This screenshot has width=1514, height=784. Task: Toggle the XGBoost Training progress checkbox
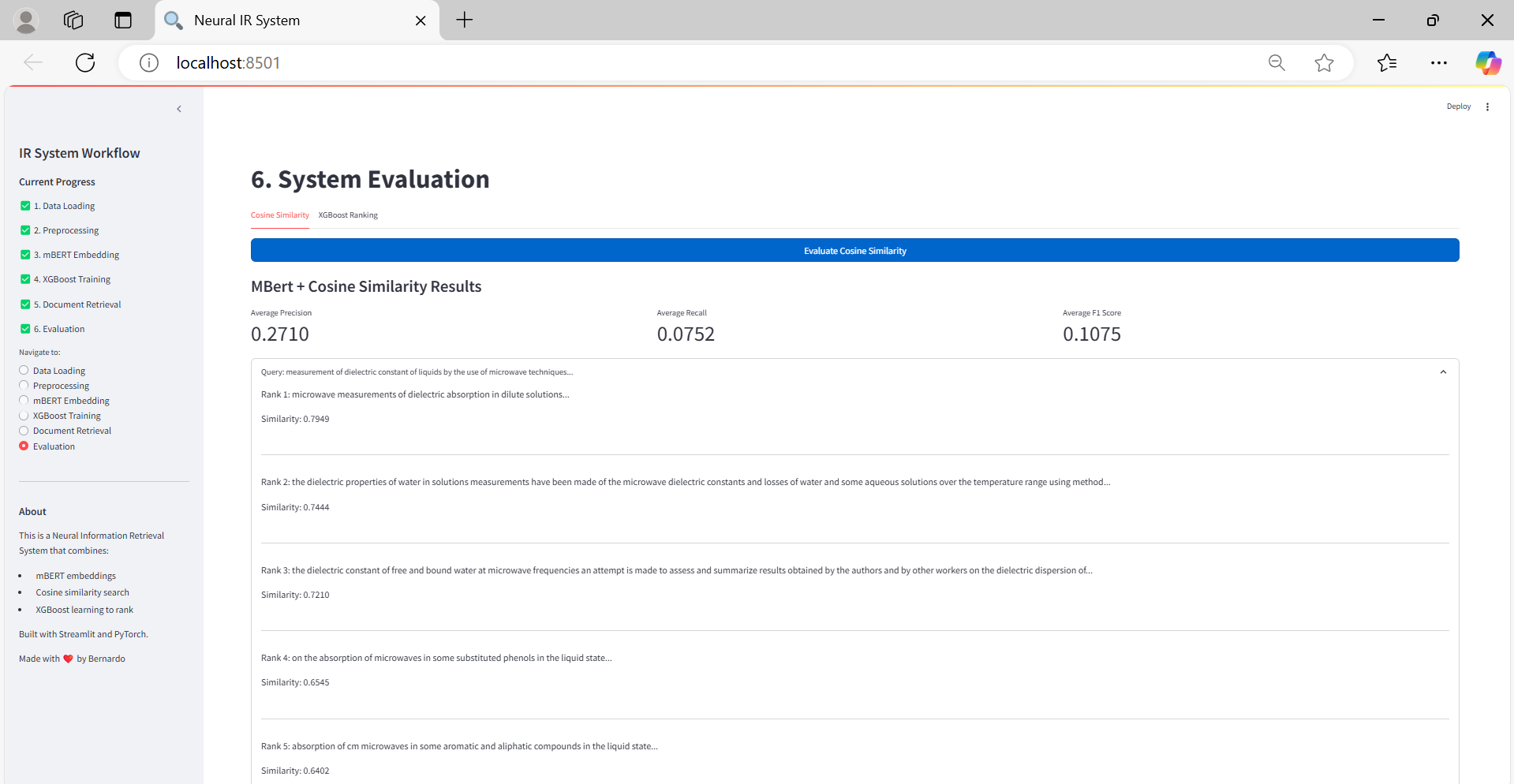[25, 279]
